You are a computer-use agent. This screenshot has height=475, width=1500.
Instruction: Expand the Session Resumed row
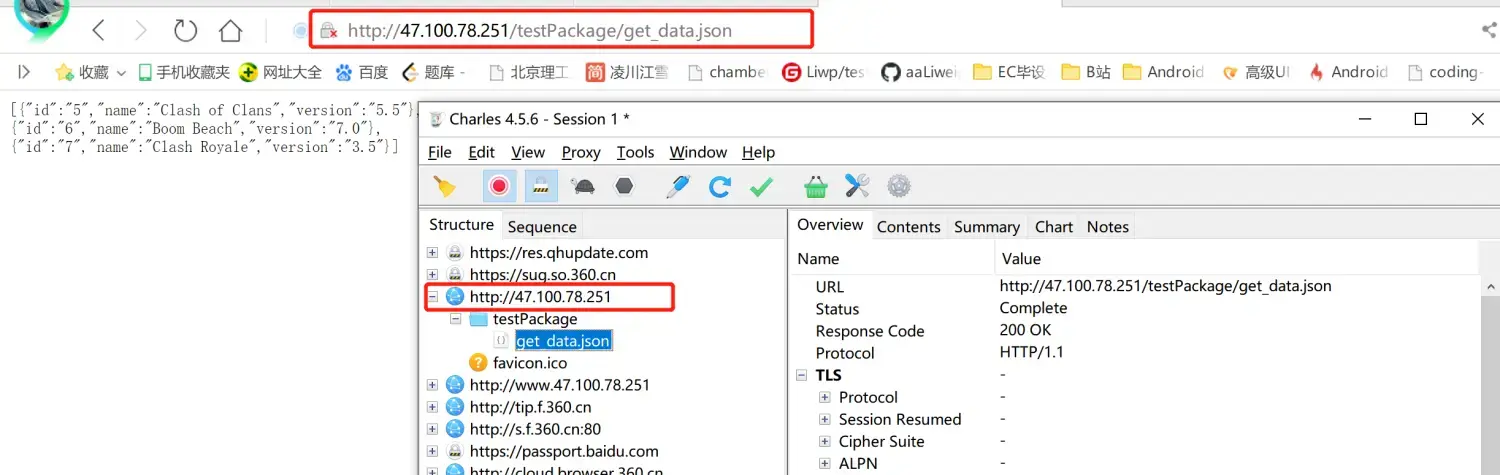tap(825, 420)
